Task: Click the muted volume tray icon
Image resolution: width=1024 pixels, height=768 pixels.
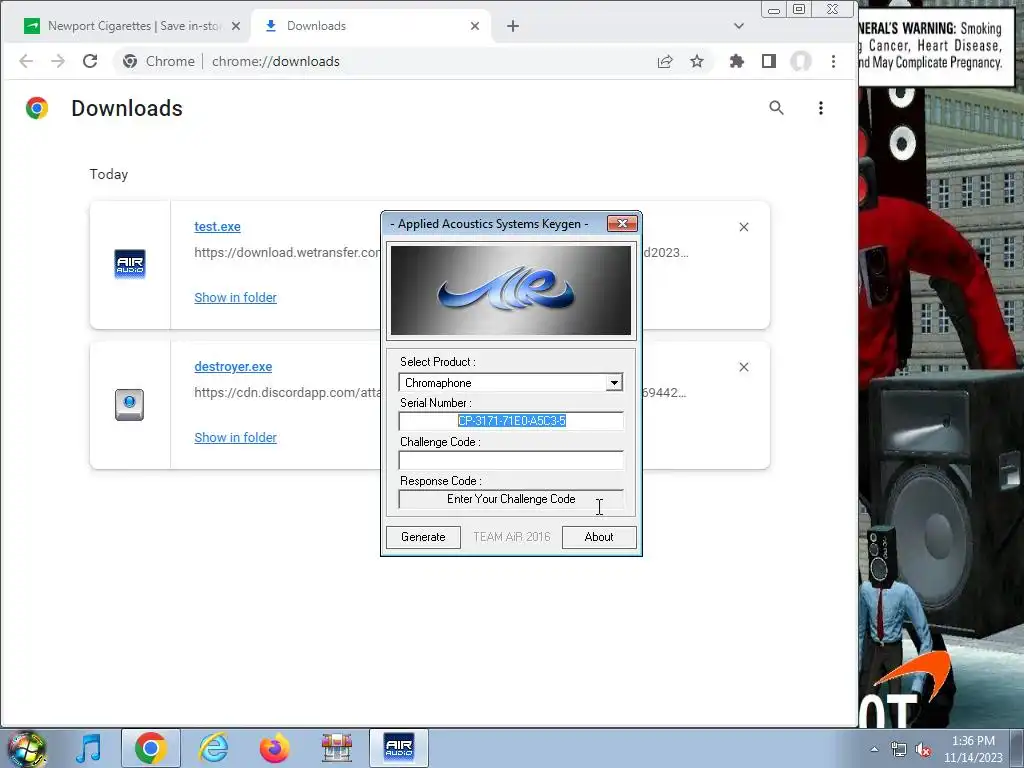Action: pyautogui.click(x=923, y=750)
